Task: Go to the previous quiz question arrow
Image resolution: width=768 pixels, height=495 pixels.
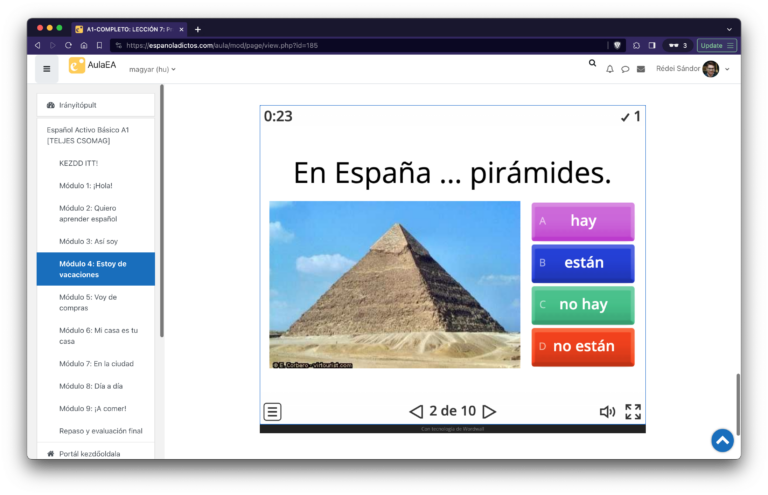Action: 416,411
